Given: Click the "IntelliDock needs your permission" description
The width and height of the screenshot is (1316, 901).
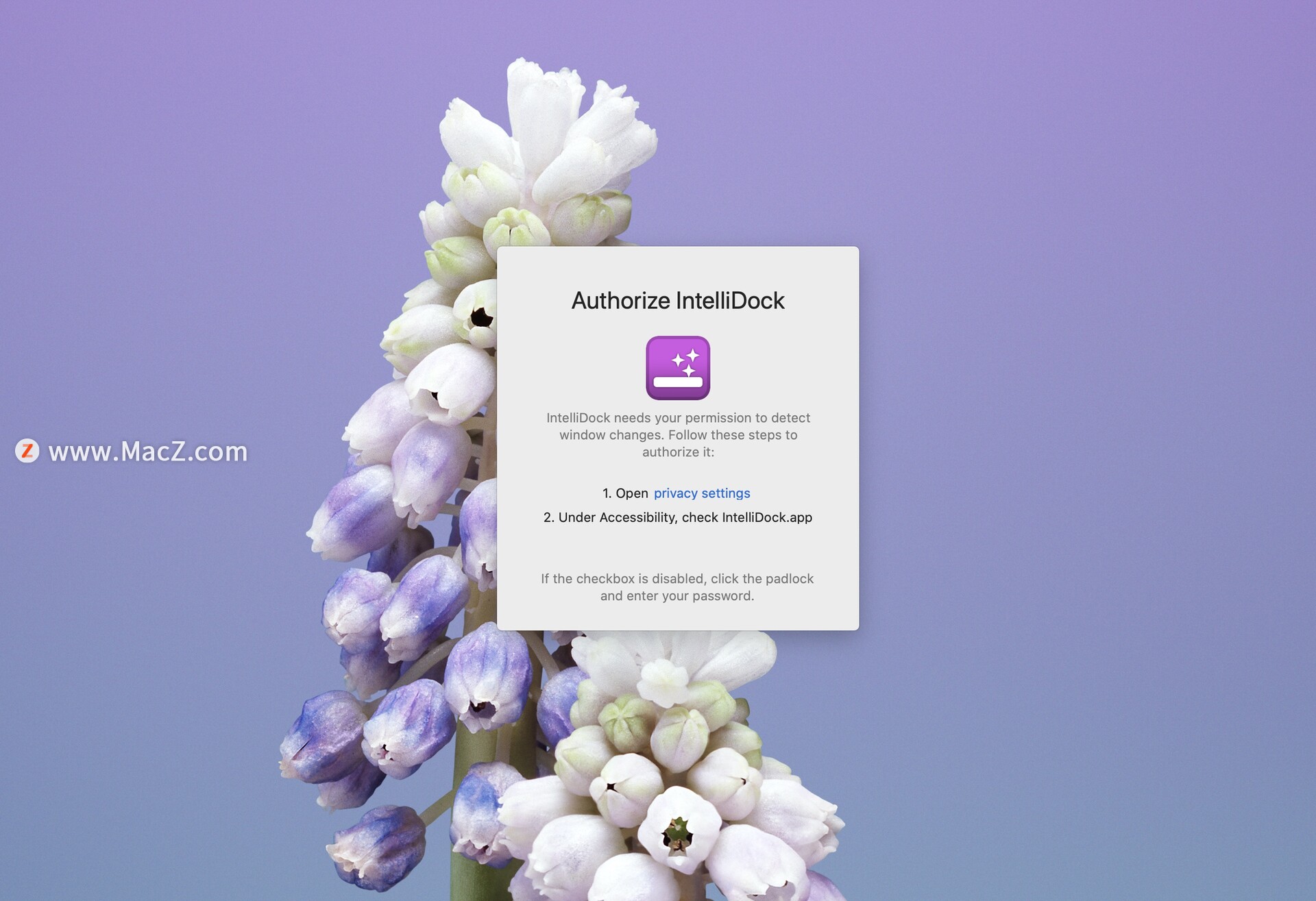Looking at the screenshot, I should click(x=678, y=434).
